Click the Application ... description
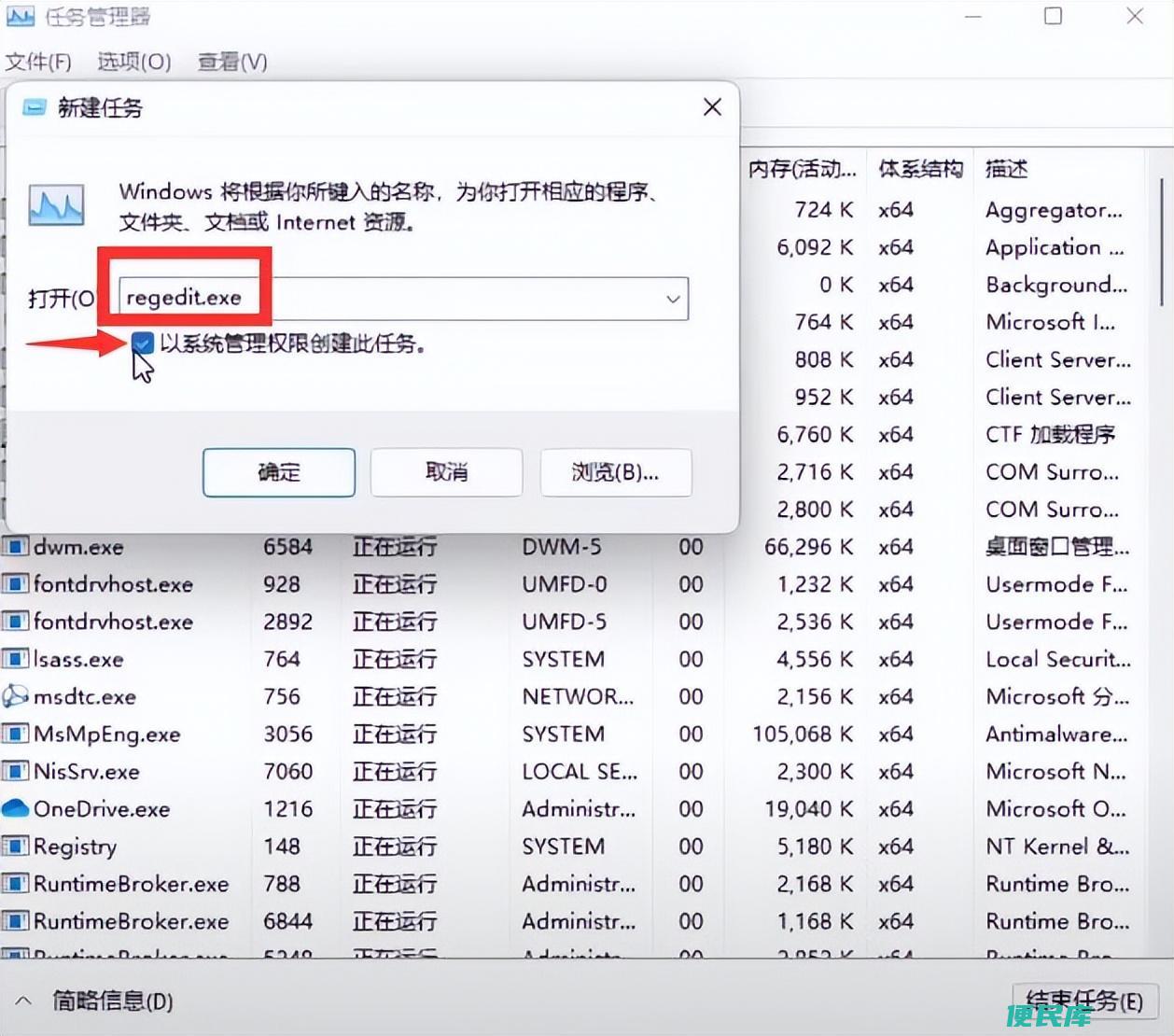This screenshot has height=1036, width=1174. pos(1055,247)
